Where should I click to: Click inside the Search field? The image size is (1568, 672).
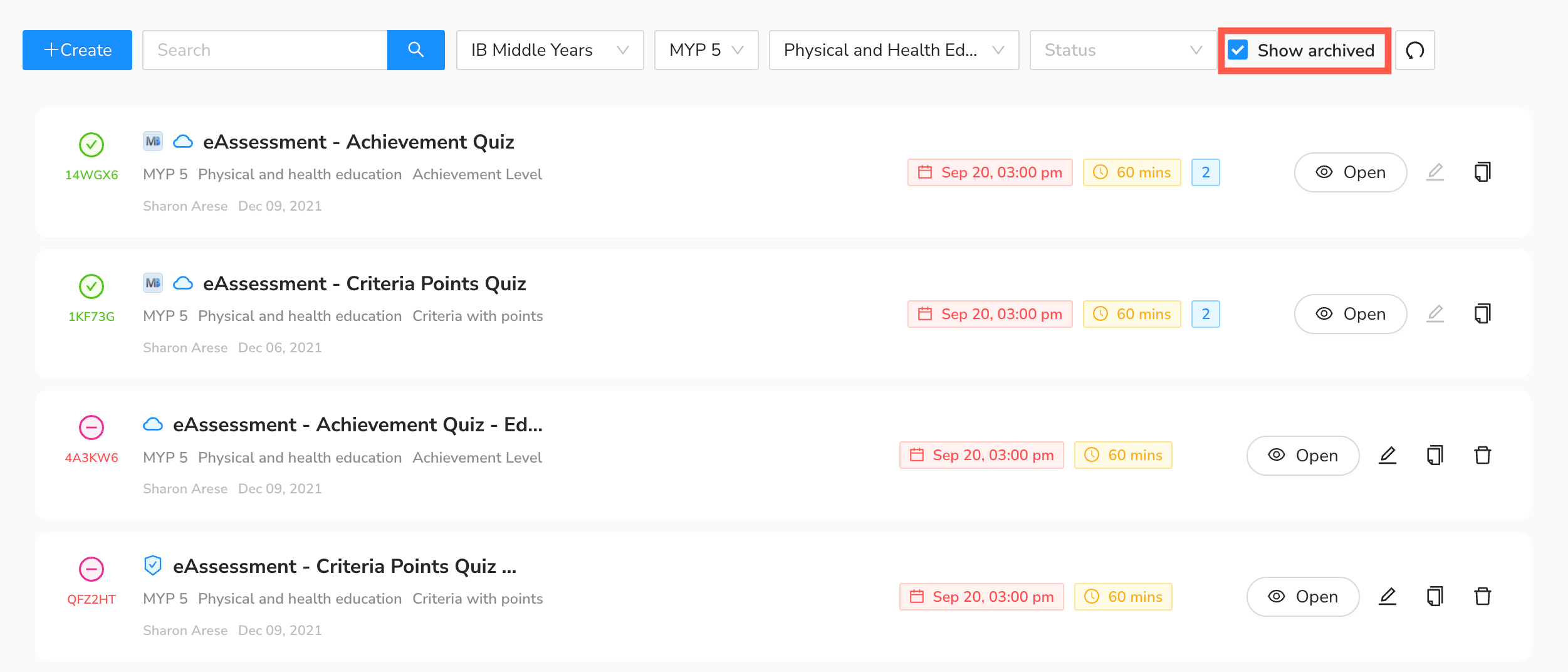263,50
